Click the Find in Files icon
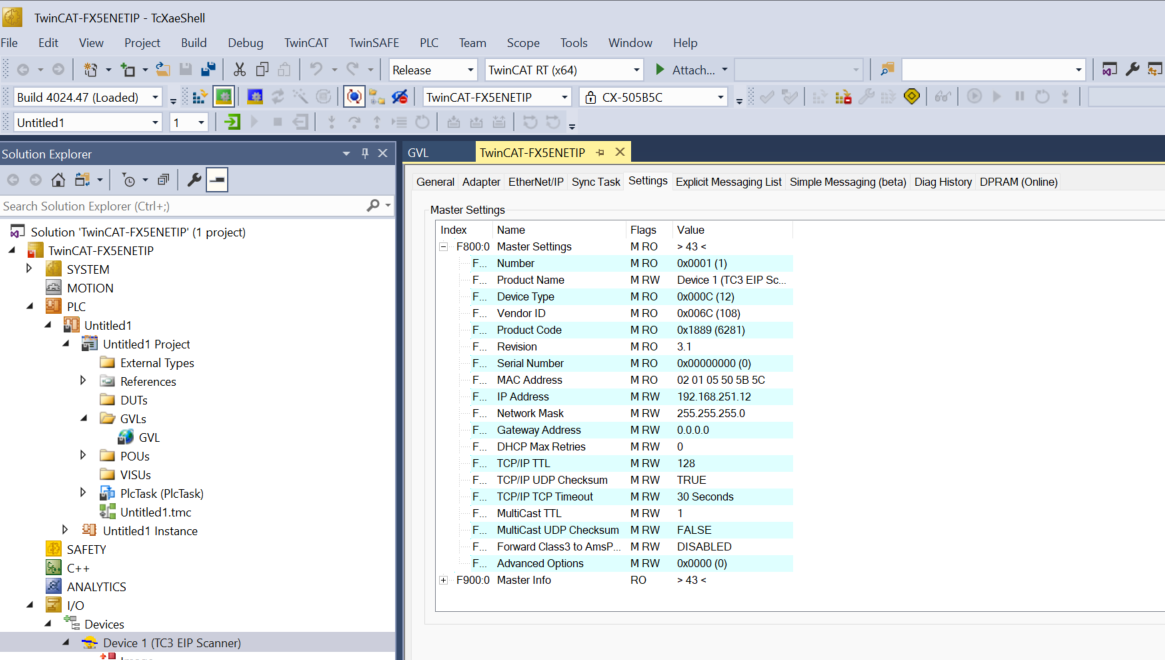The image size is (1165, 660). [x=887, y=70]
